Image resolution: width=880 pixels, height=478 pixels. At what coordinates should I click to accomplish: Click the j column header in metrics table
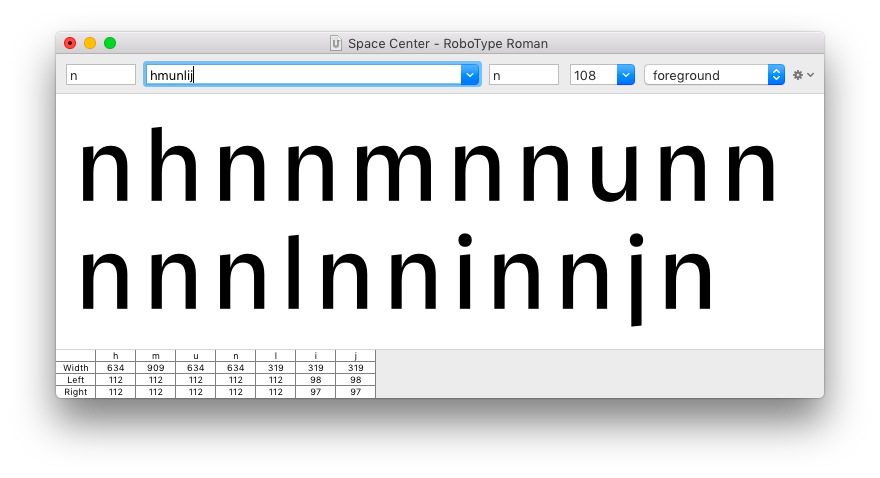[x=355, y=356]
